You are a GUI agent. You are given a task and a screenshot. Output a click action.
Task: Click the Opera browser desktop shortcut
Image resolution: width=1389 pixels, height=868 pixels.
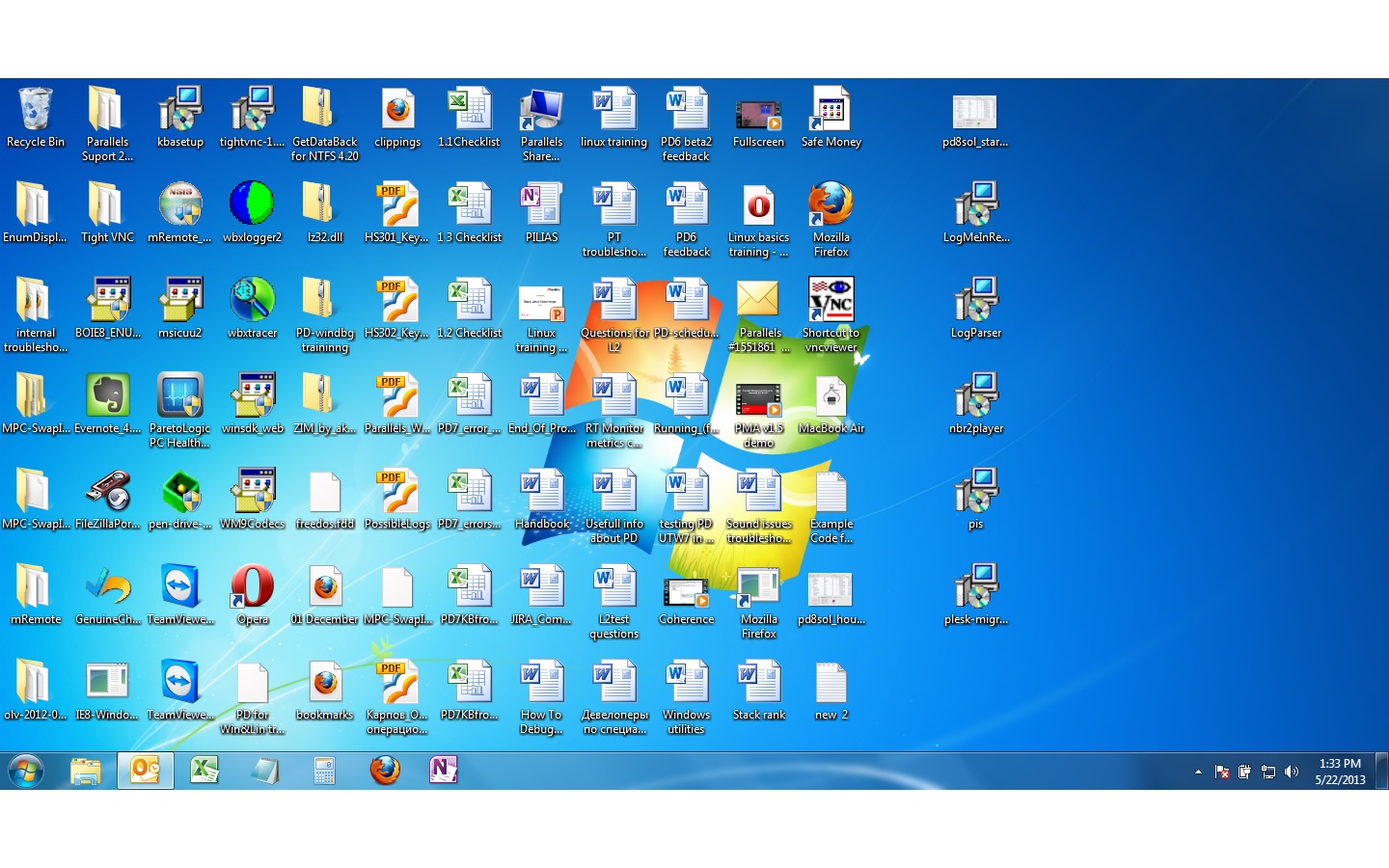[252, 588]
